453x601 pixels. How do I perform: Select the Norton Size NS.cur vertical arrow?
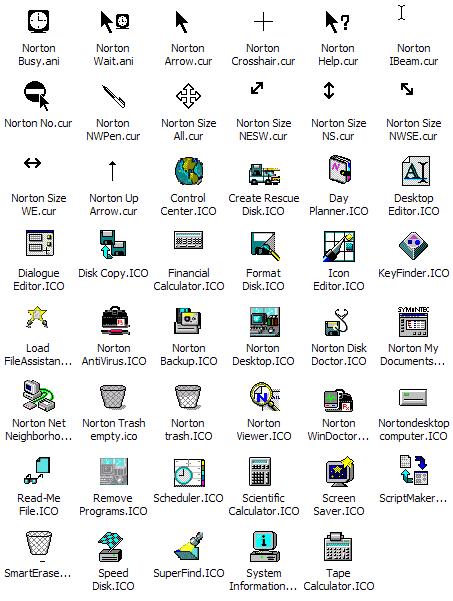329,90
